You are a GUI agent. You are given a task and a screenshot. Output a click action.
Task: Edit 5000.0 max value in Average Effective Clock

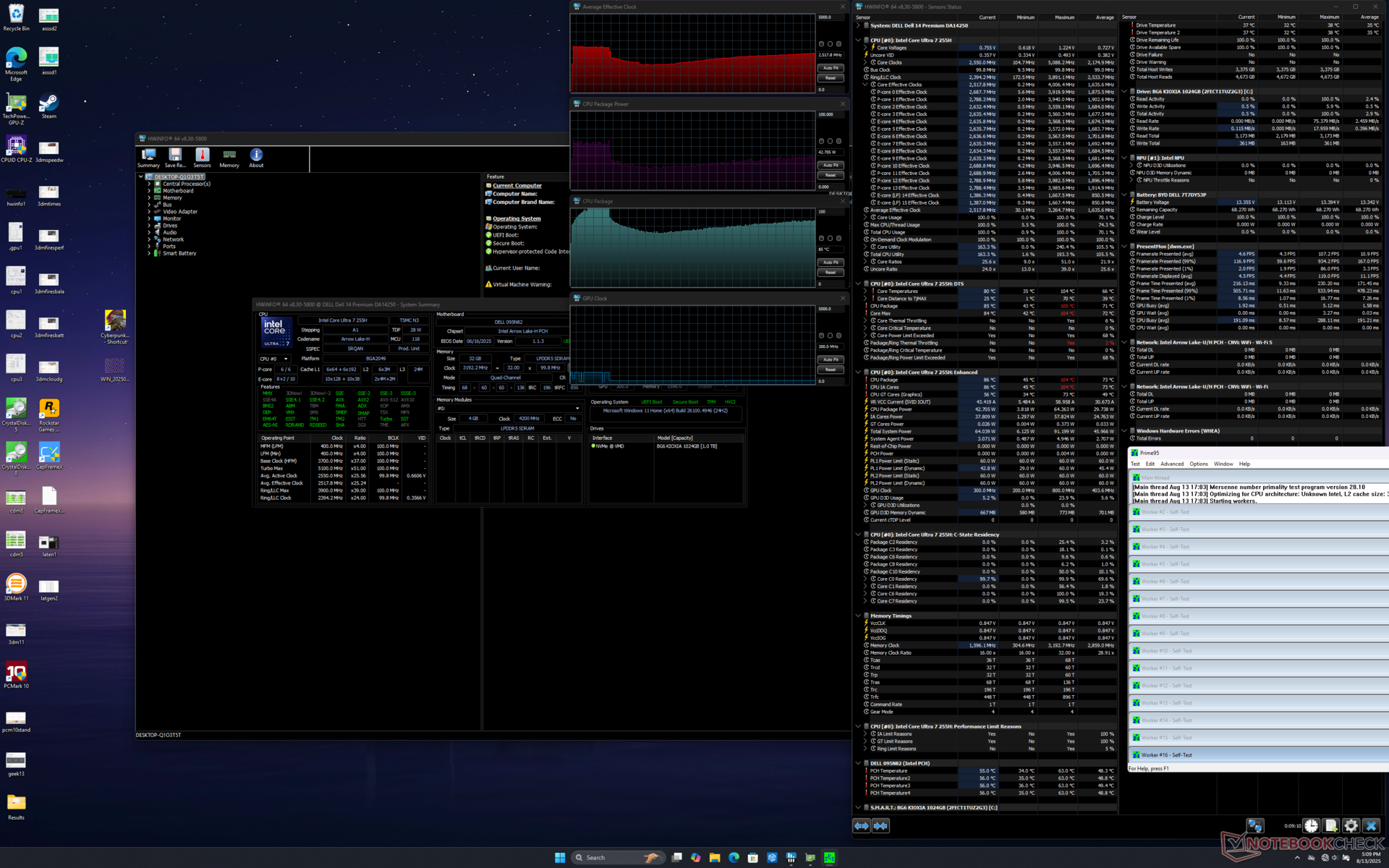[831, 17]
